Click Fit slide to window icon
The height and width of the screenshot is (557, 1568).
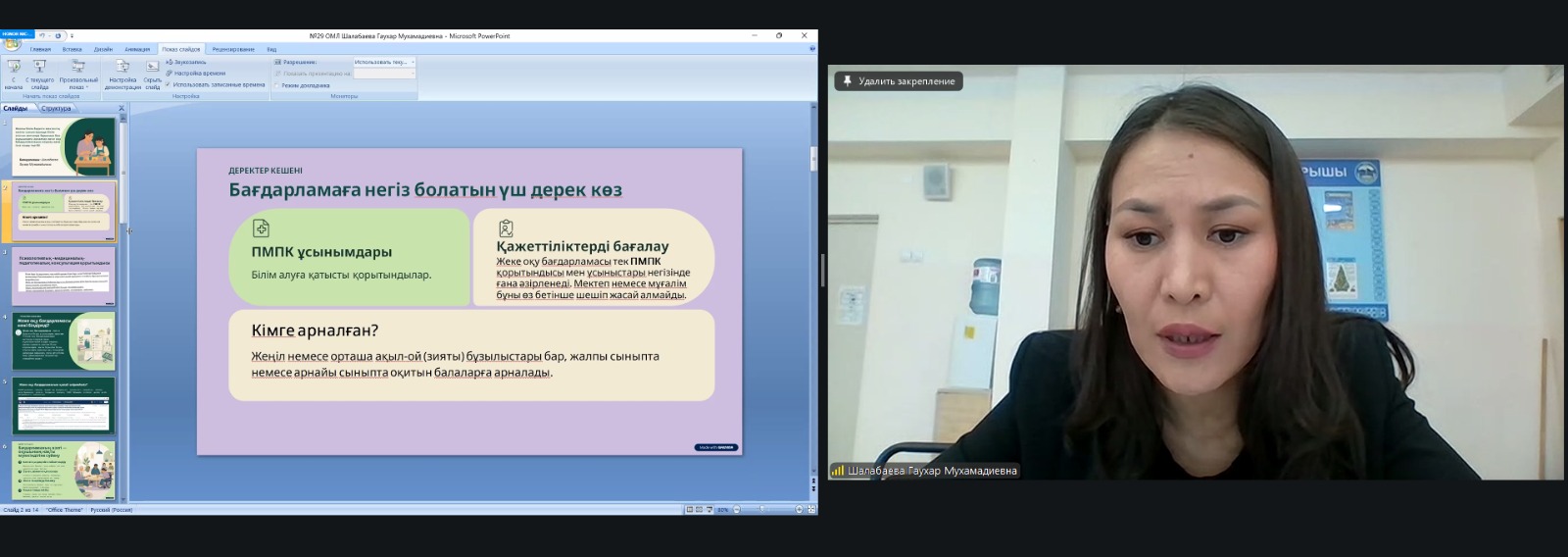point(811,509)
